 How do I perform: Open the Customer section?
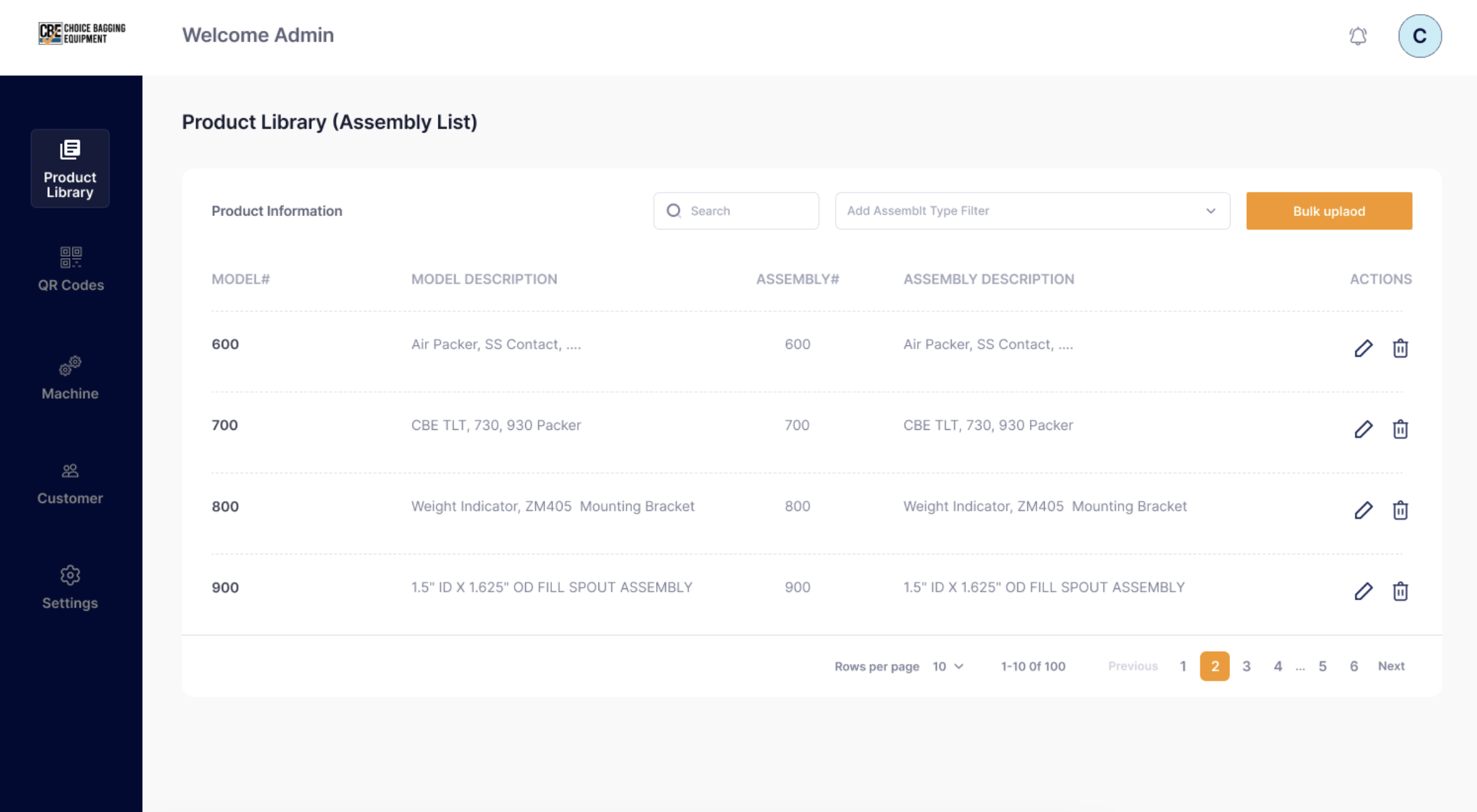(70, 483)
